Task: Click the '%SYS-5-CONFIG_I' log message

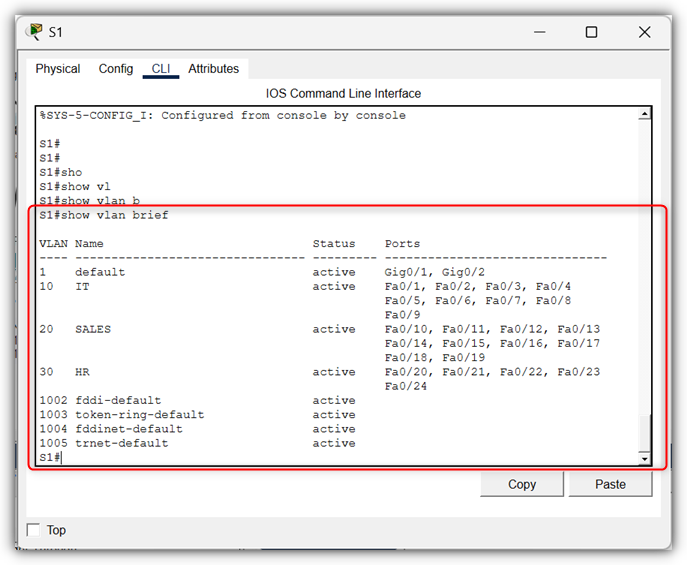Action: click(223, 115)
